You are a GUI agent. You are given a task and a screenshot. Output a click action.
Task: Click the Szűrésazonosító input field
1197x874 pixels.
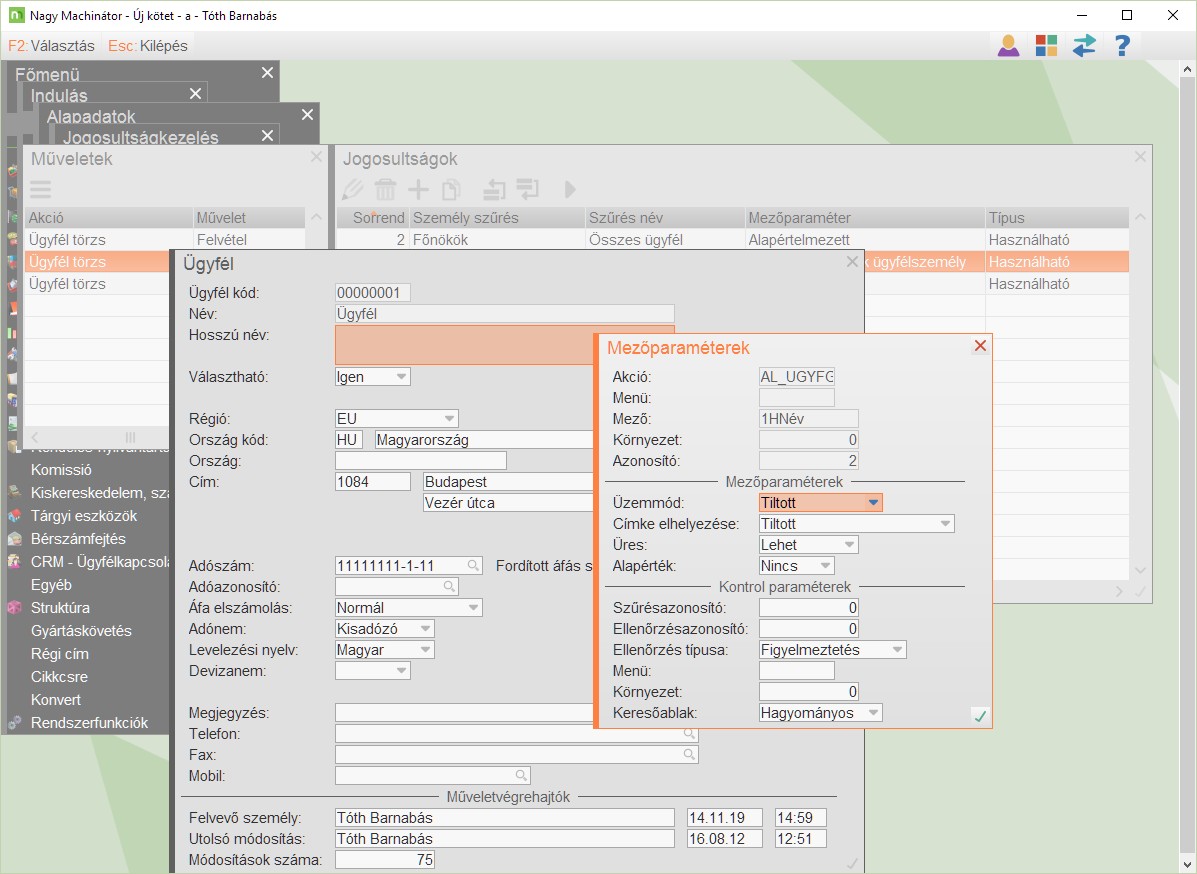(x=809, y=608)
